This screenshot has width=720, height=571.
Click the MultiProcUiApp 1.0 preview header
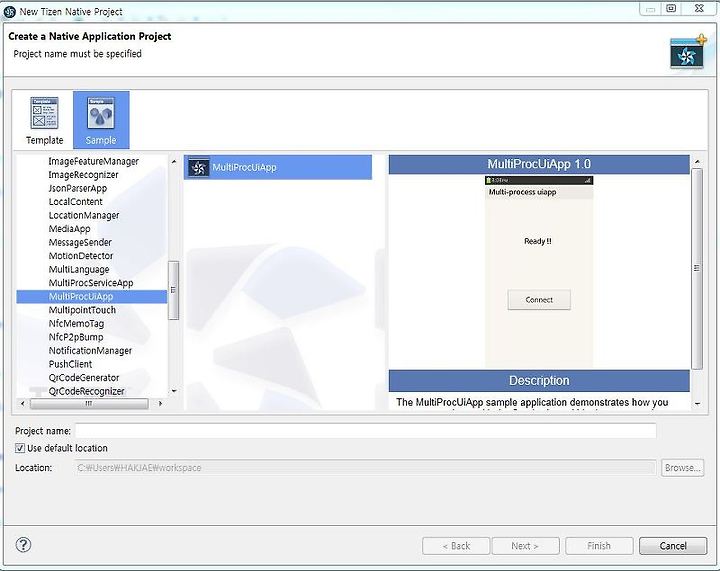click(x=539, y=164)
